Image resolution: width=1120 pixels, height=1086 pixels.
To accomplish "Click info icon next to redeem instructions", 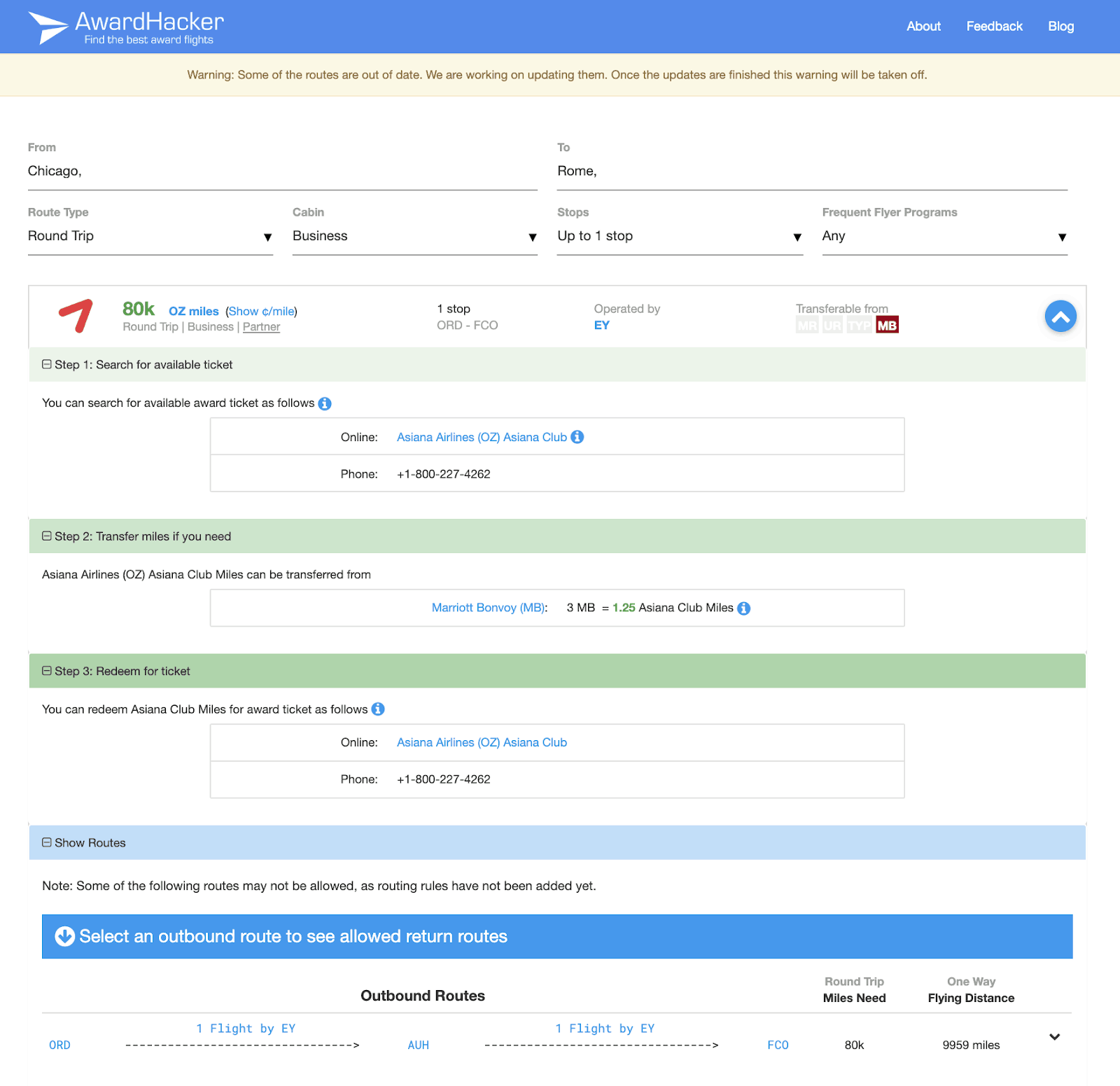I will 378,709.
